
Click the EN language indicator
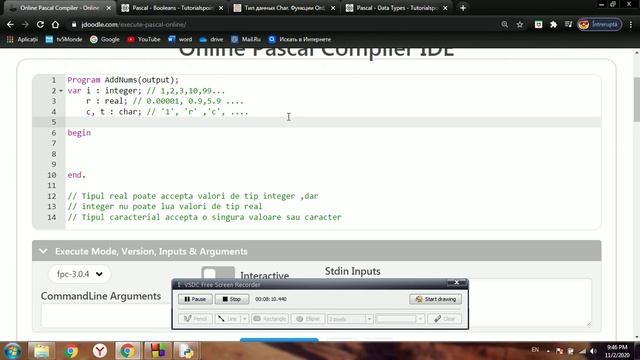point(535,350)
